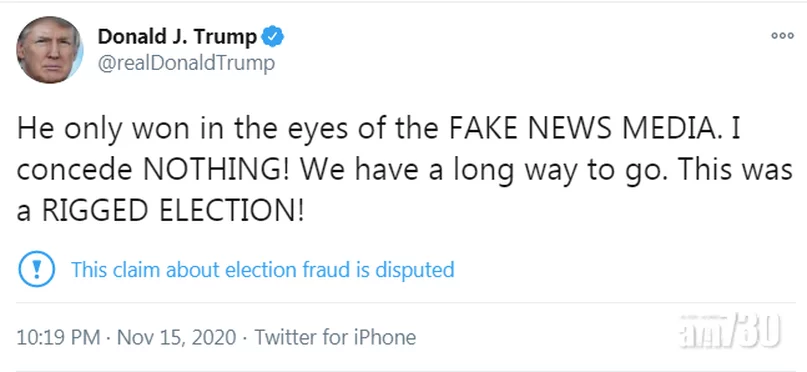The width and height of the screenshot is (807, 372).
Task: Open Donald J. Trump's profile avatar photo
Action: click(x=49, y=50)
